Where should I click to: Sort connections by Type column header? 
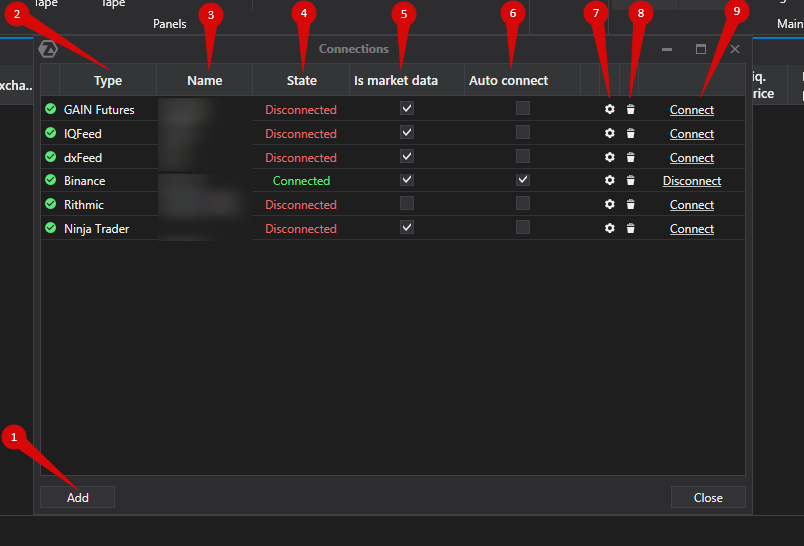[108, 81]
